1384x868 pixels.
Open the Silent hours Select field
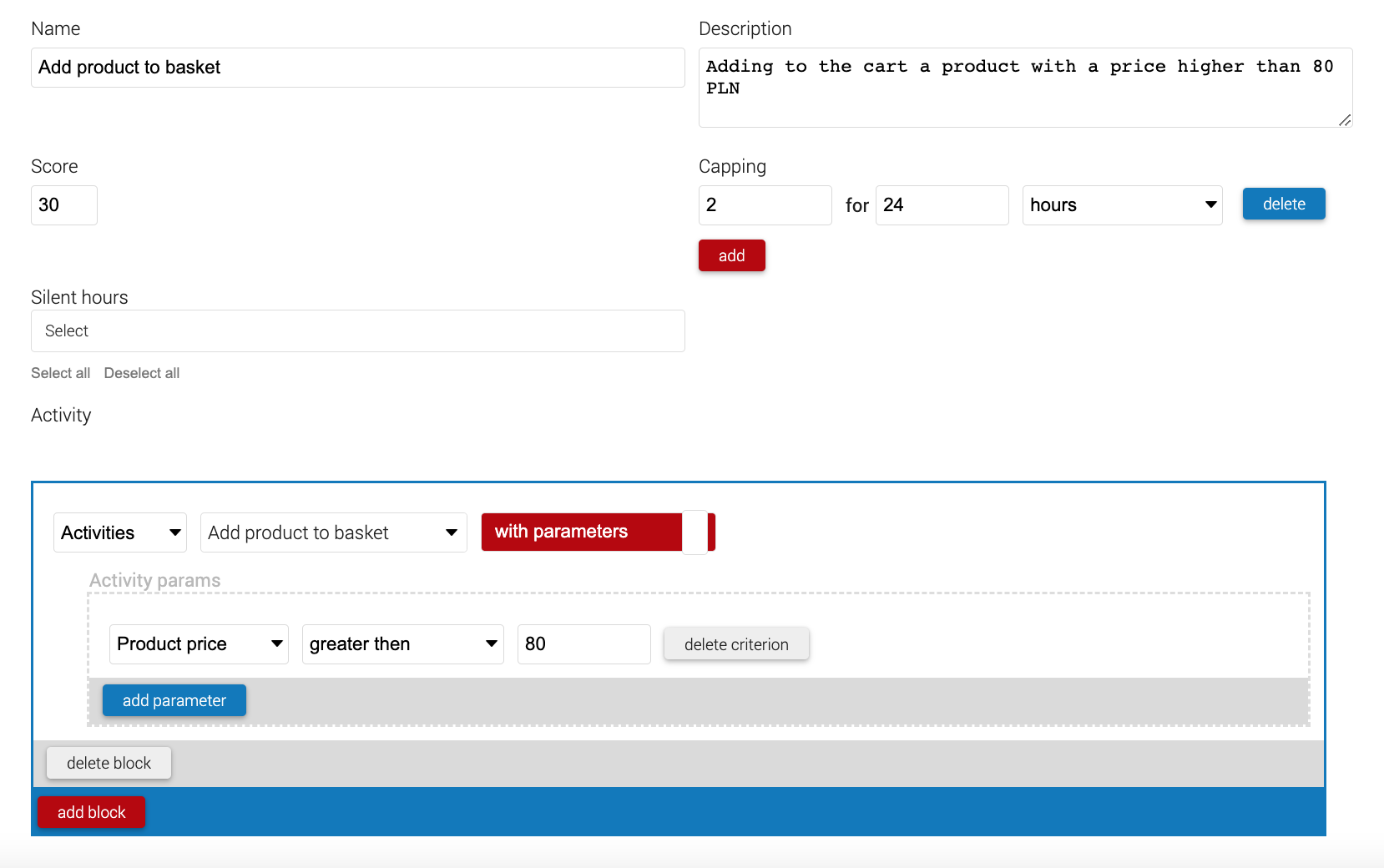tap(358, 331)
